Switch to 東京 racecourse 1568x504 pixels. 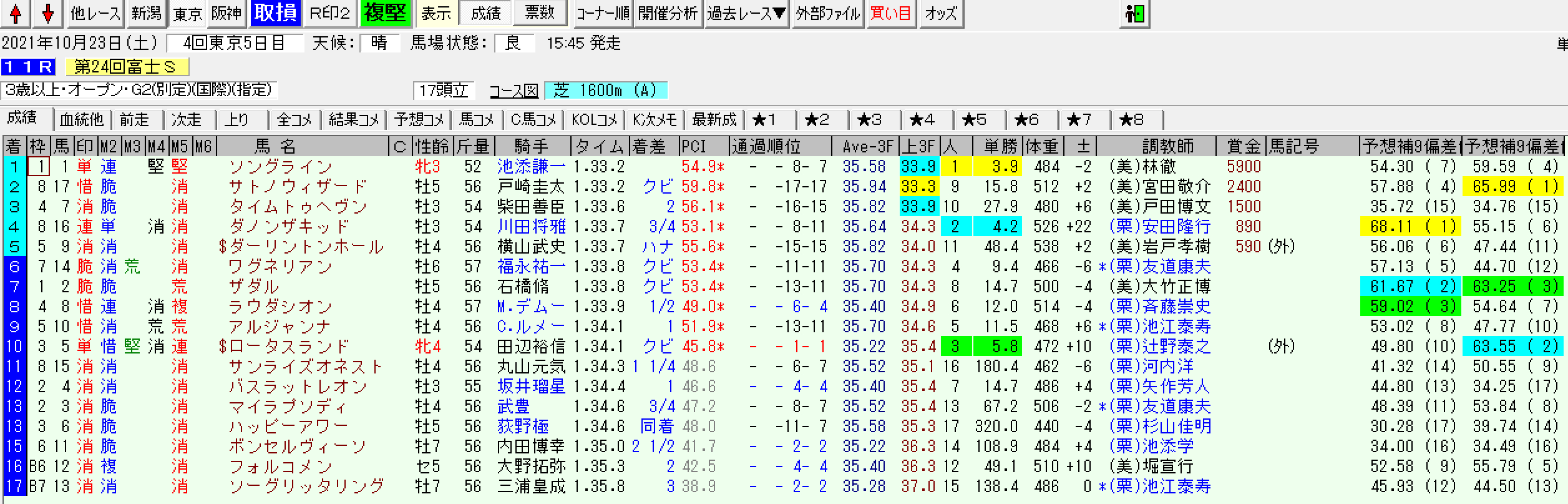187,13
